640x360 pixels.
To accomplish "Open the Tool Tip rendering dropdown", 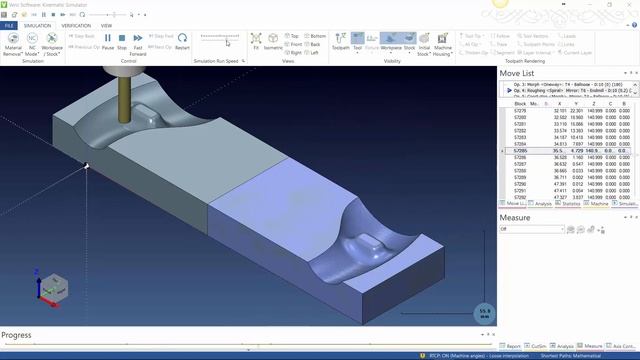I will pyautogui.click(x=472, y=36).
